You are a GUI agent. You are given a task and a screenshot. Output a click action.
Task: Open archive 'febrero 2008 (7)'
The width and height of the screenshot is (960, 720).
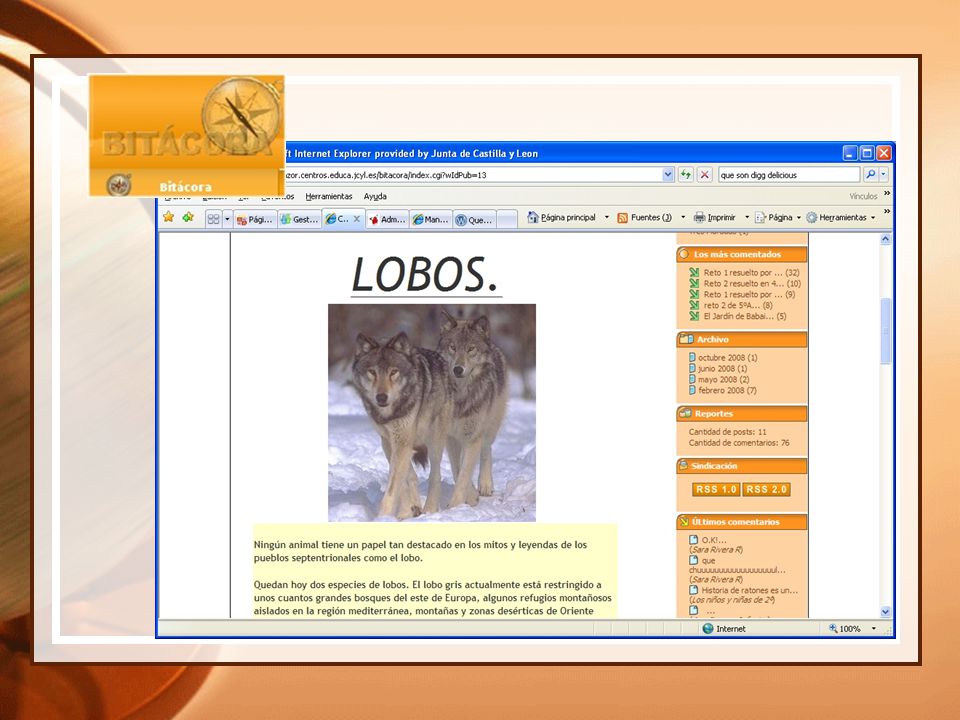[727, 390]
